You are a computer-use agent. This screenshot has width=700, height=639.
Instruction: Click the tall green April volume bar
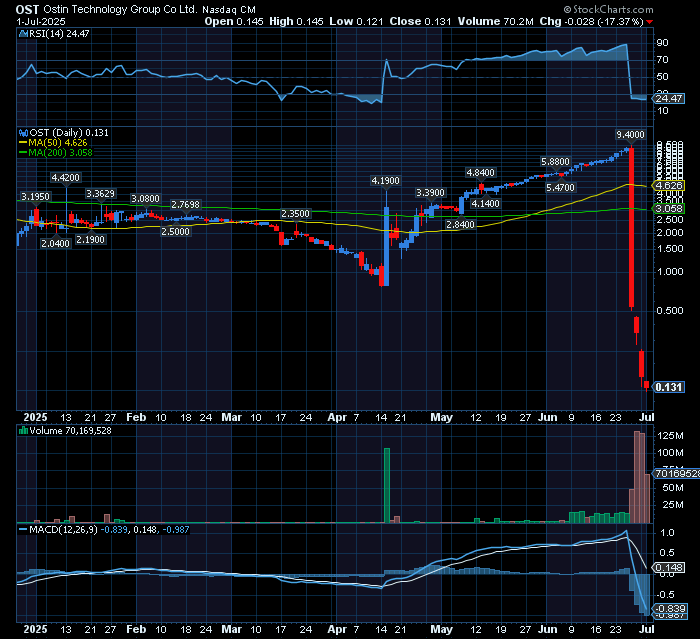click(x=387, y=485)
